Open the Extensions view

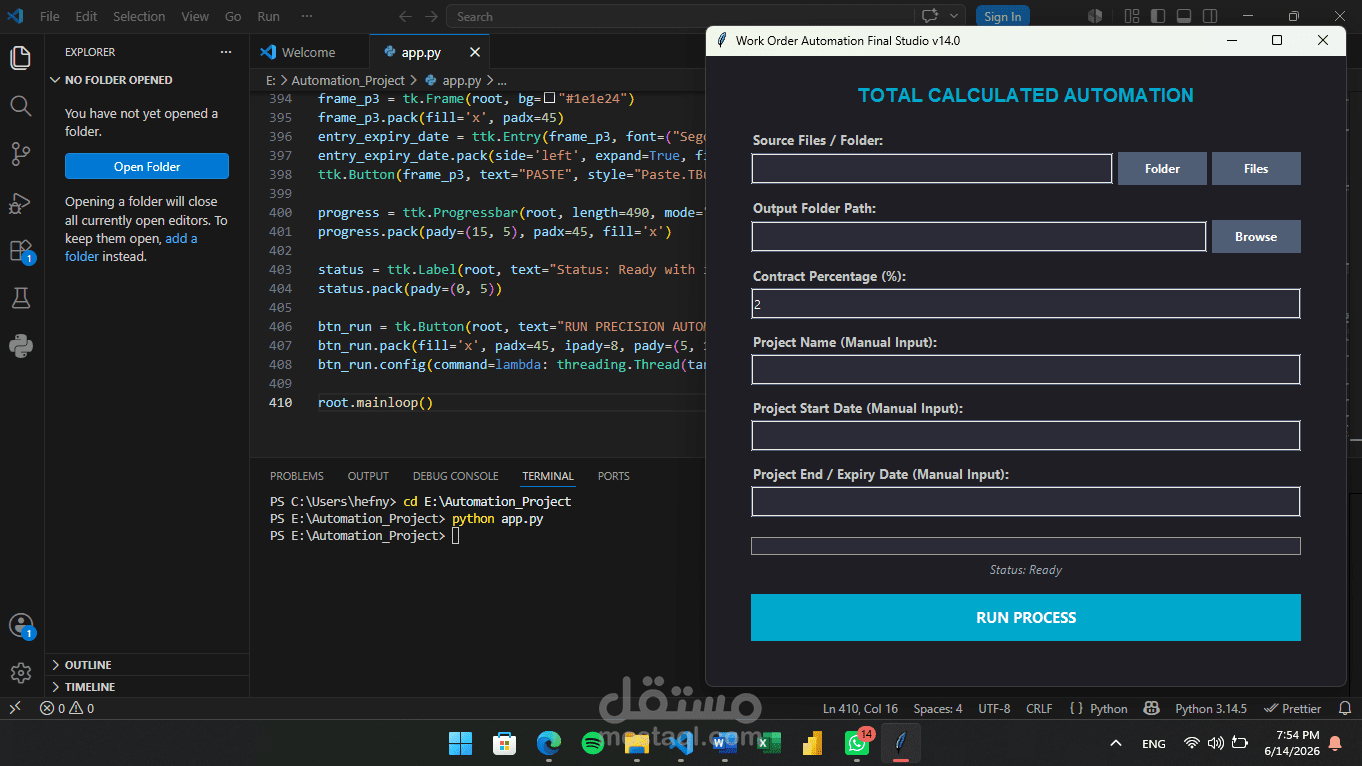click(20, 250)
